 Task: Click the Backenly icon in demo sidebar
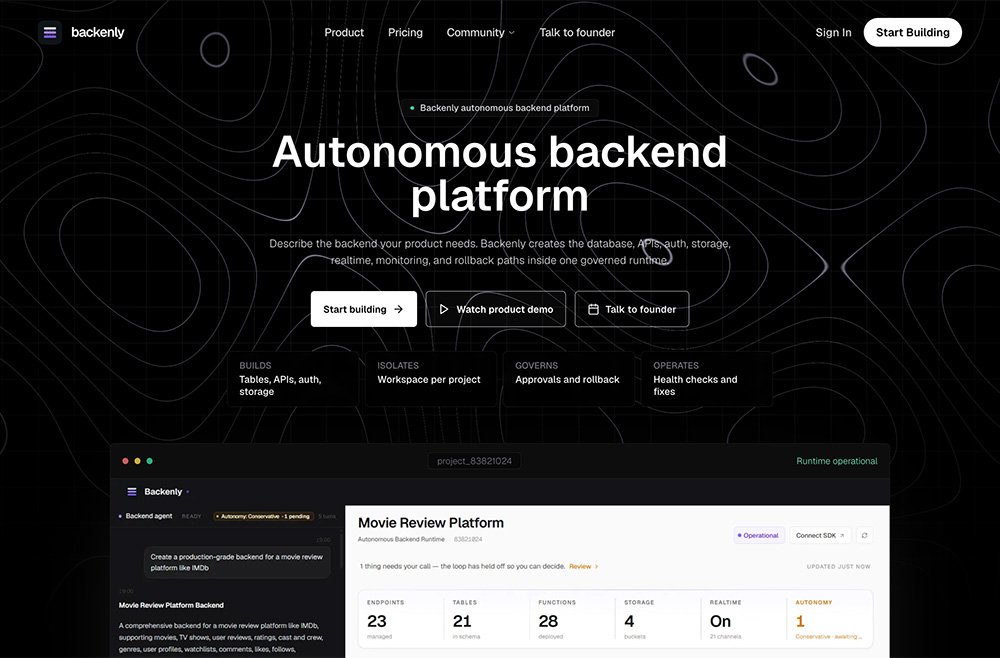[x=132, y=492]
